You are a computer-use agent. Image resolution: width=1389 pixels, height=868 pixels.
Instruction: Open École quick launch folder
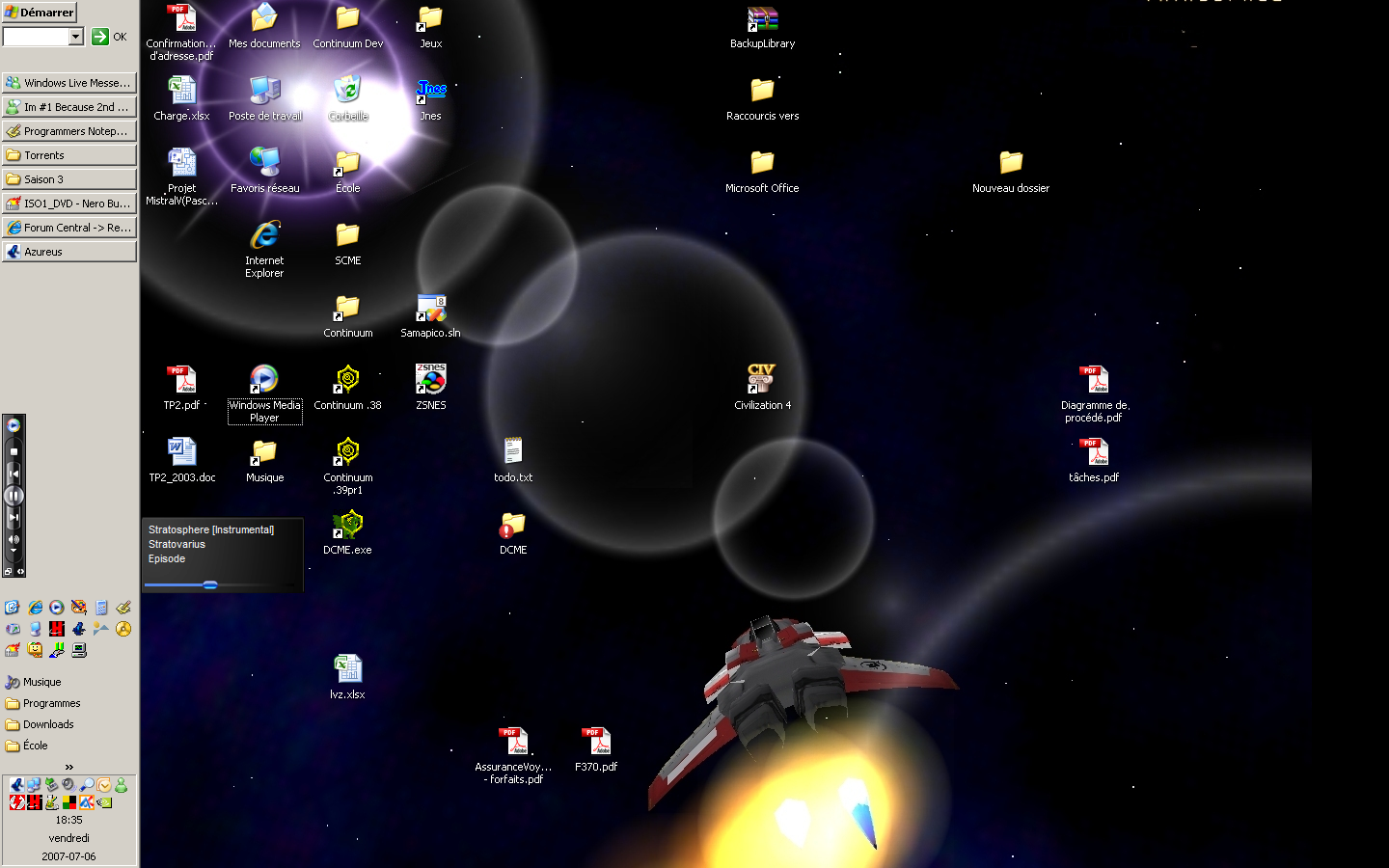[26, 746]
